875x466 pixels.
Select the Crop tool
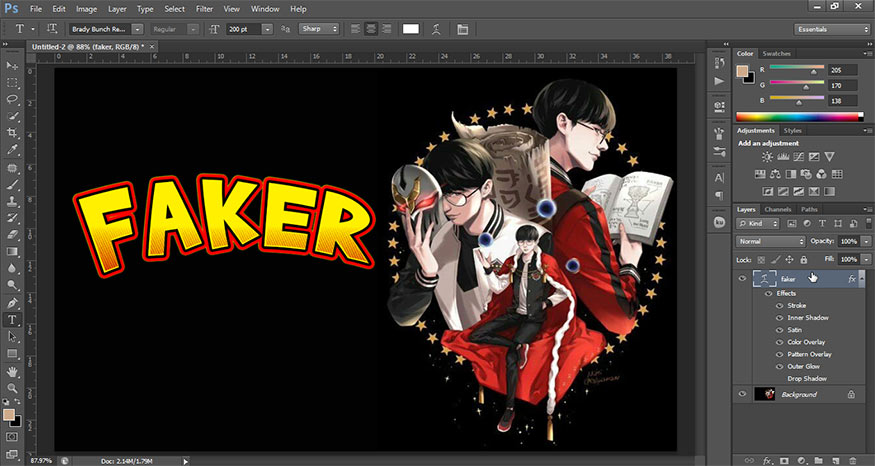pos(12,133)
